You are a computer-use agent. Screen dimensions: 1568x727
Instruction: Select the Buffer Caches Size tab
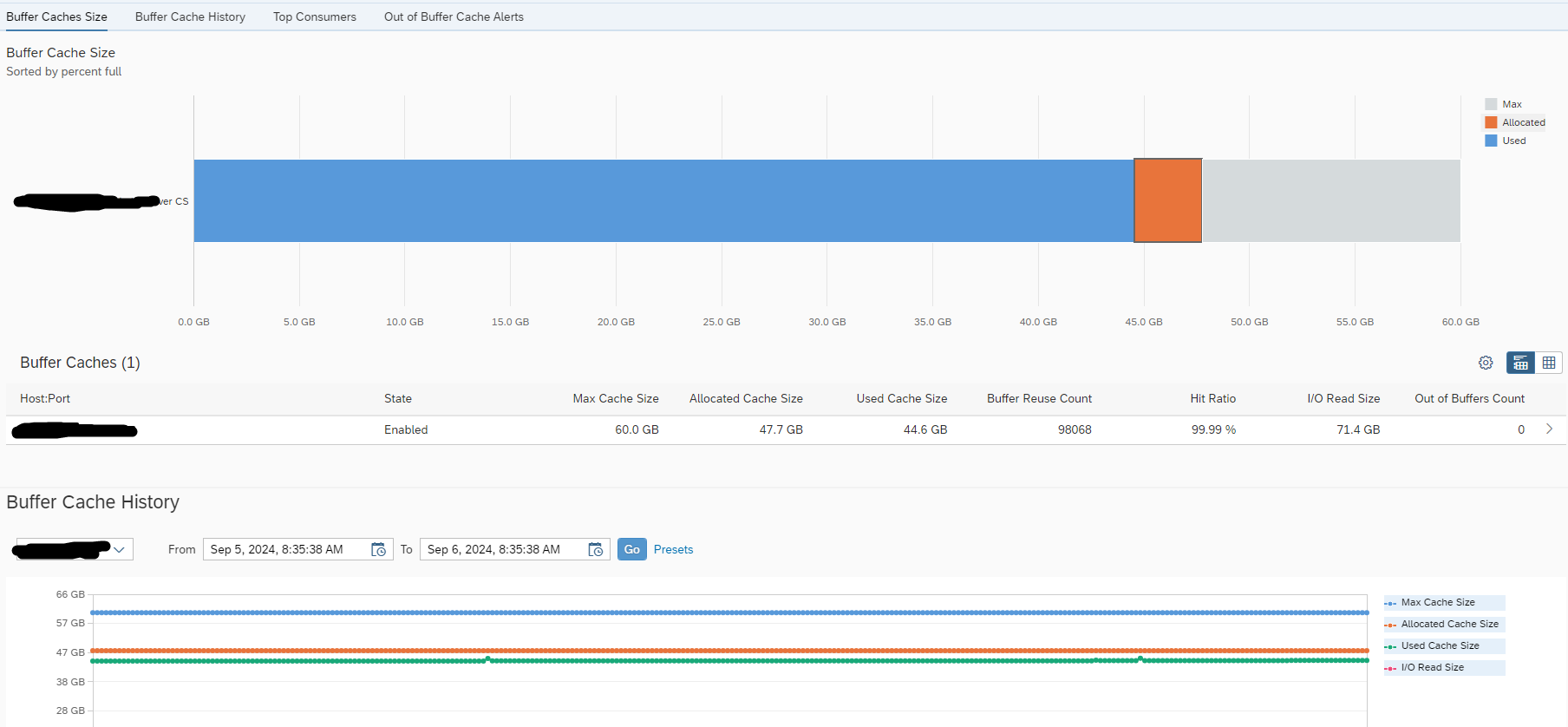[x=56, y=16]
